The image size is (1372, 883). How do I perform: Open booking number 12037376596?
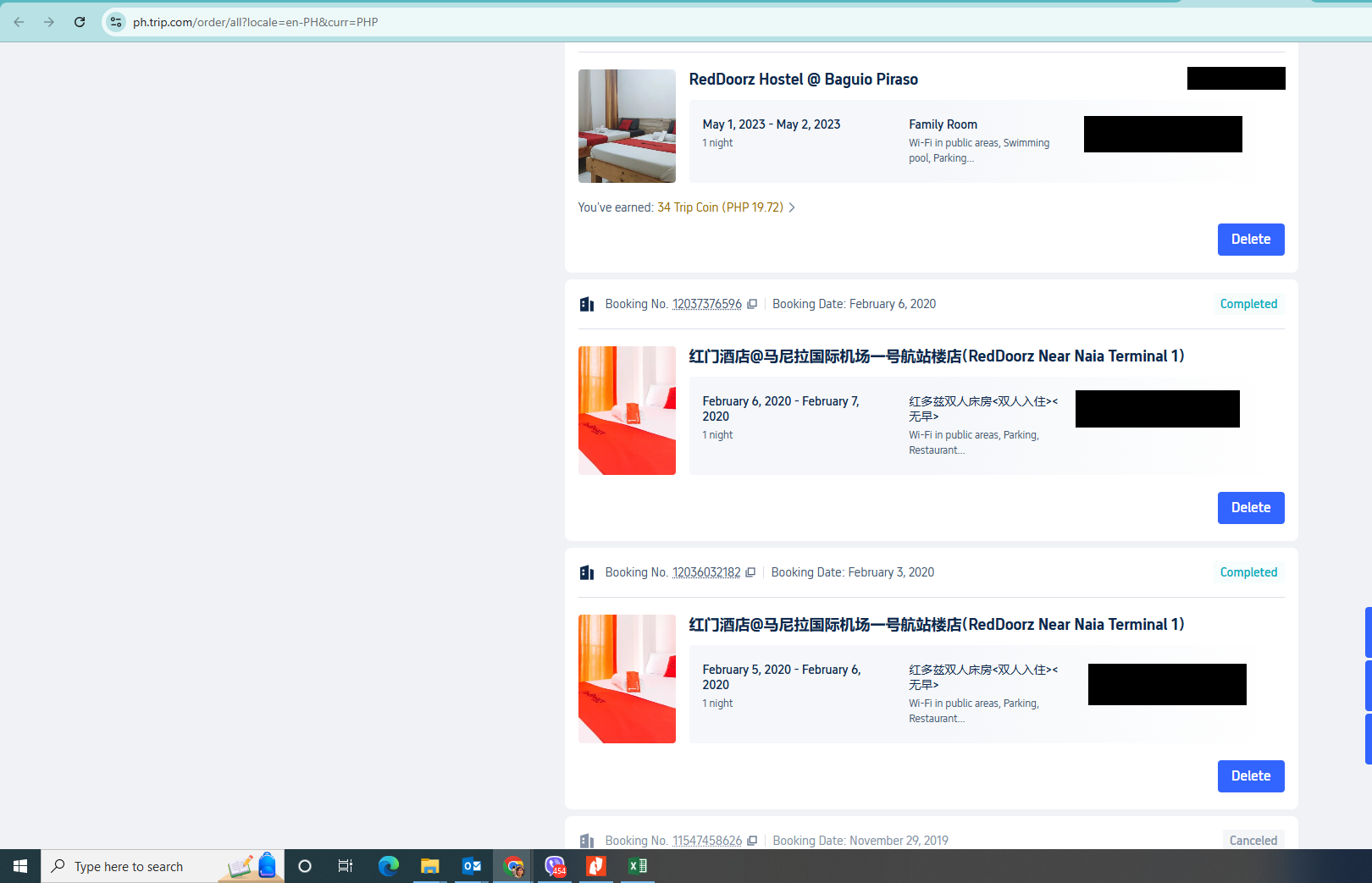click(x=707, y=304)
